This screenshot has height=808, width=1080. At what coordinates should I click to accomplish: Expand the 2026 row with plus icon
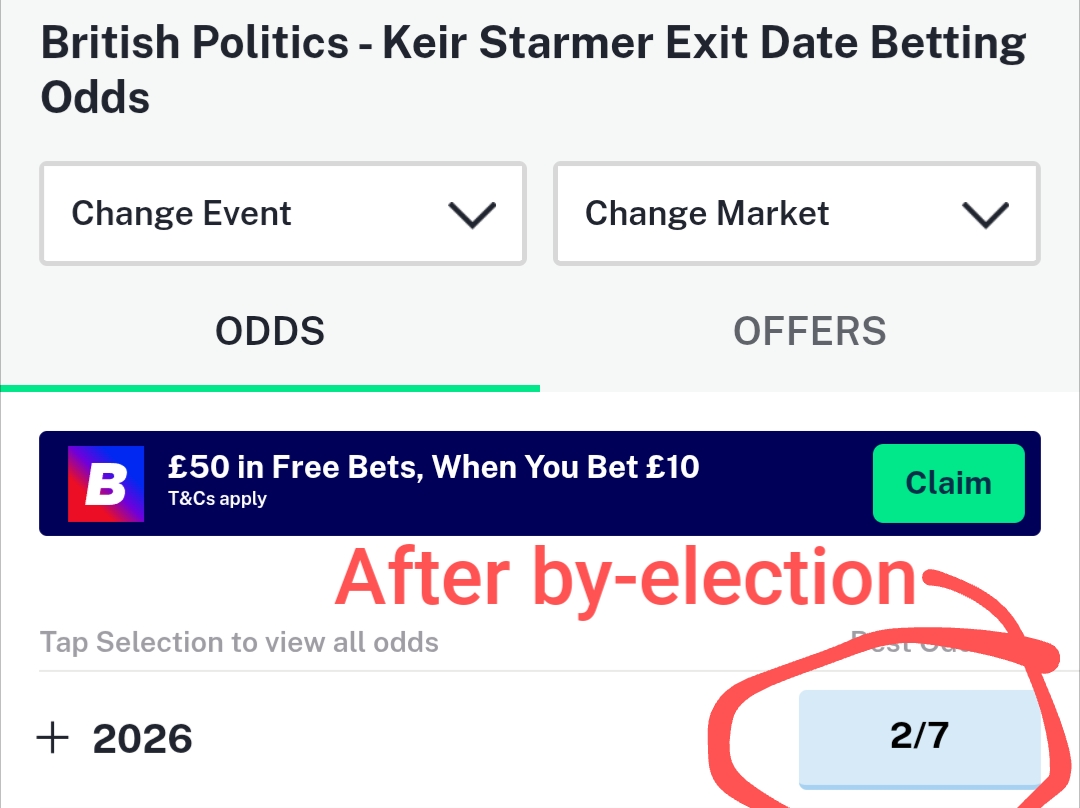[52, 739]
